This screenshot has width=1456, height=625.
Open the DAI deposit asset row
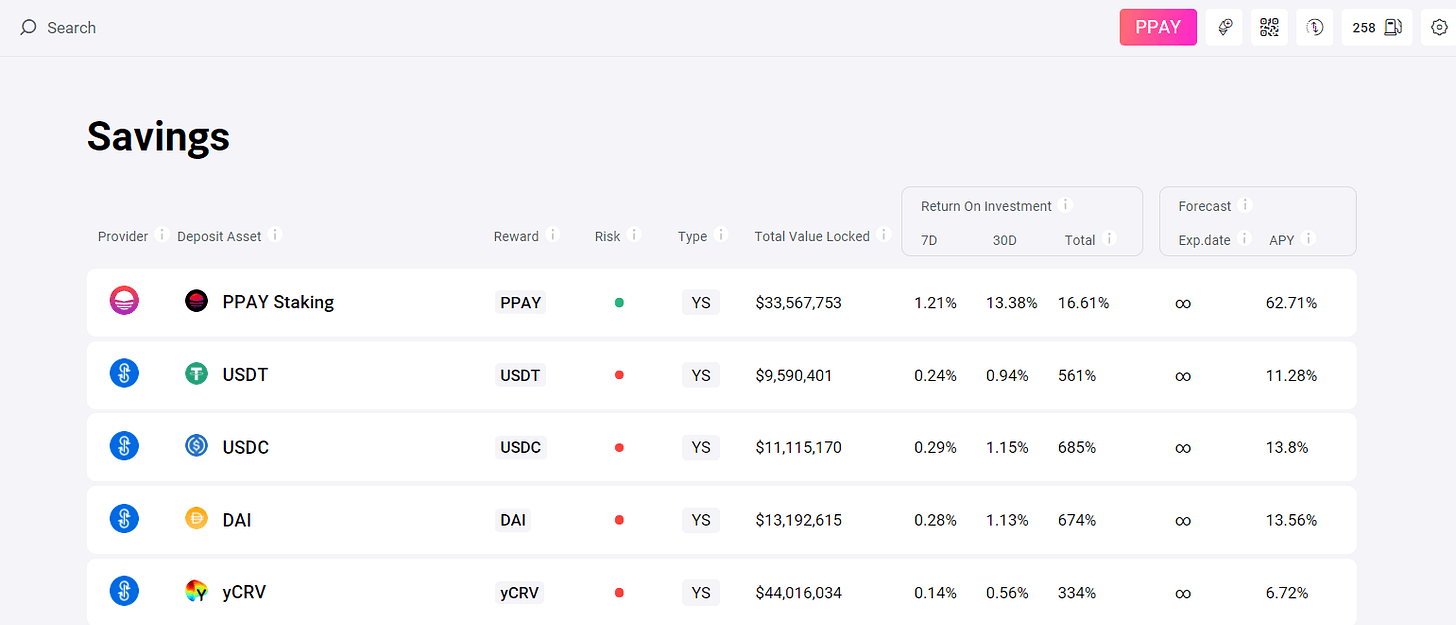[721, 520]
